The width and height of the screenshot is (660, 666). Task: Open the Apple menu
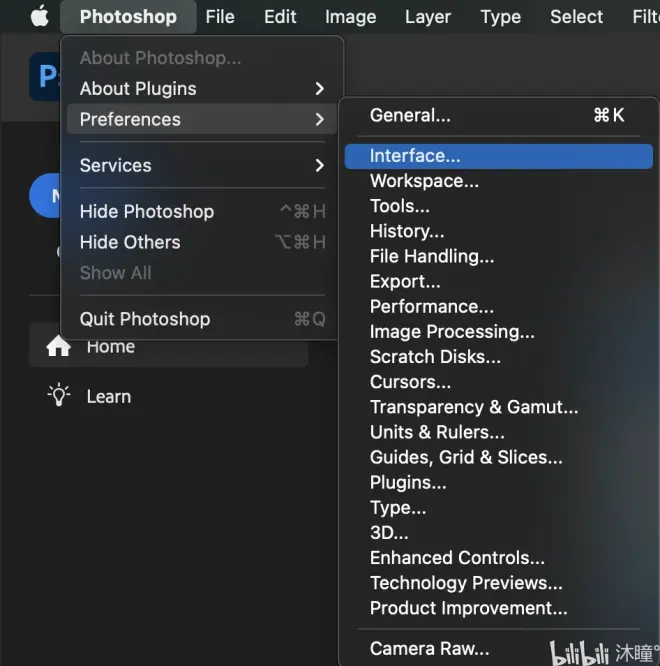click(x=39, y=16)
